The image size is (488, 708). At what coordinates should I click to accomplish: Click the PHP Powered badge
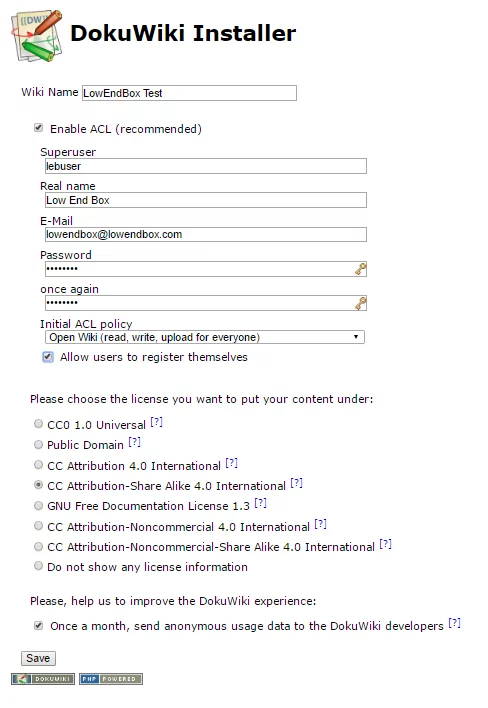coord(111,679)
